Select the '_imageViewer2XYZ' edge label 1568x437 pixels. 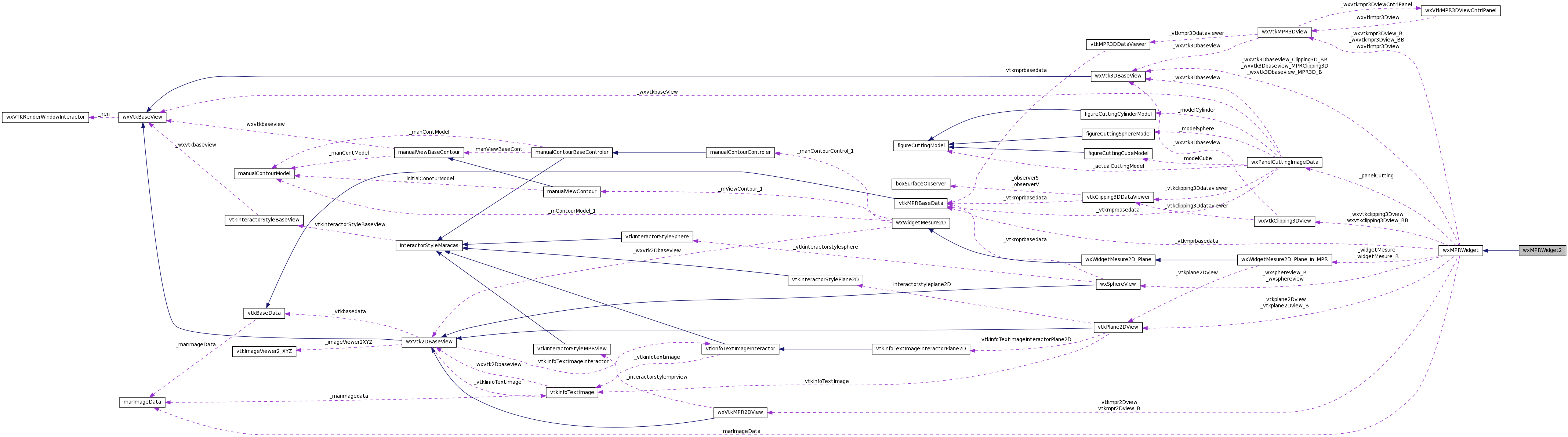pos(349,343)
